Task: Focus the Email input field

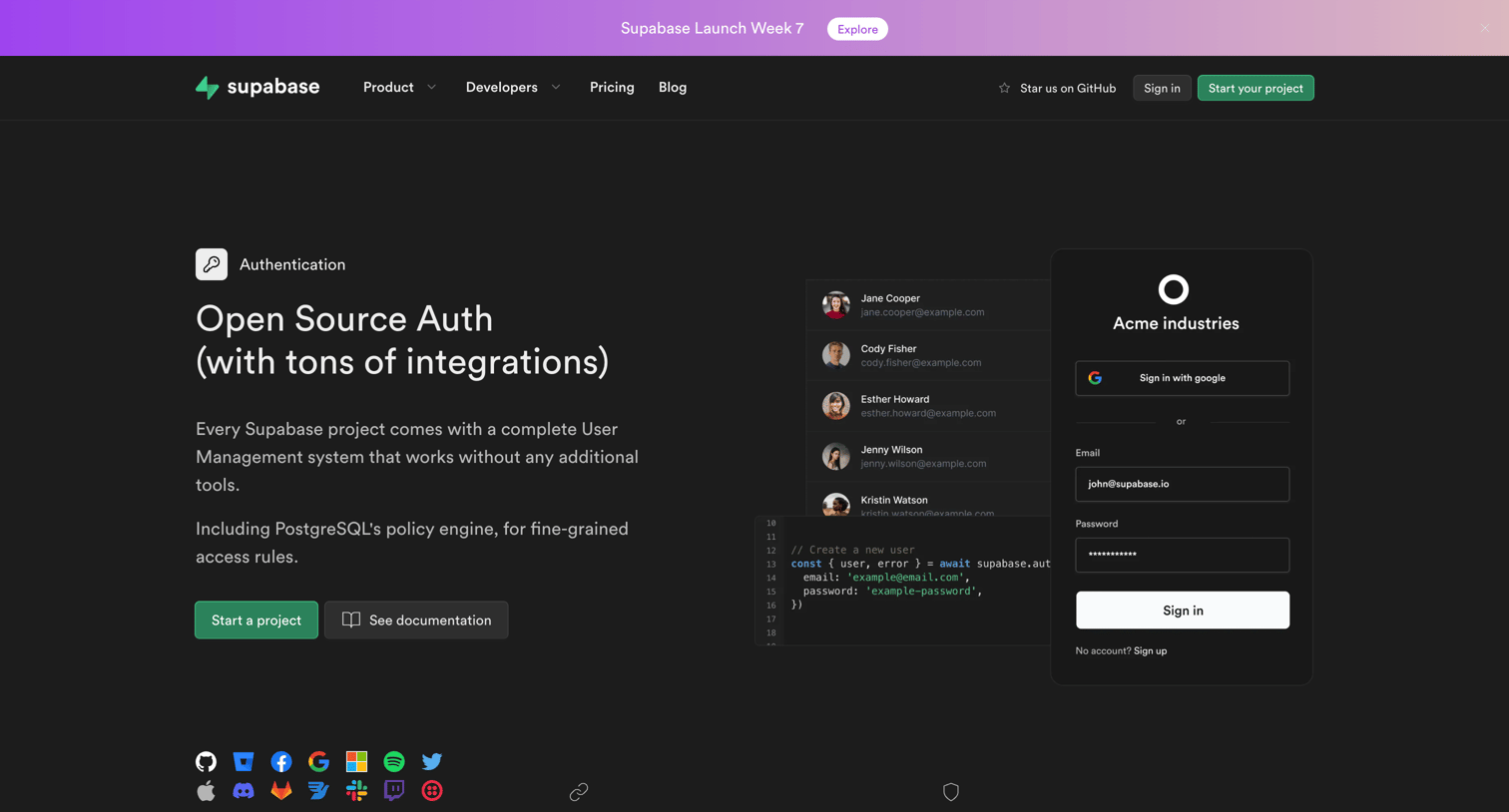Action: tap(1183, 484)
